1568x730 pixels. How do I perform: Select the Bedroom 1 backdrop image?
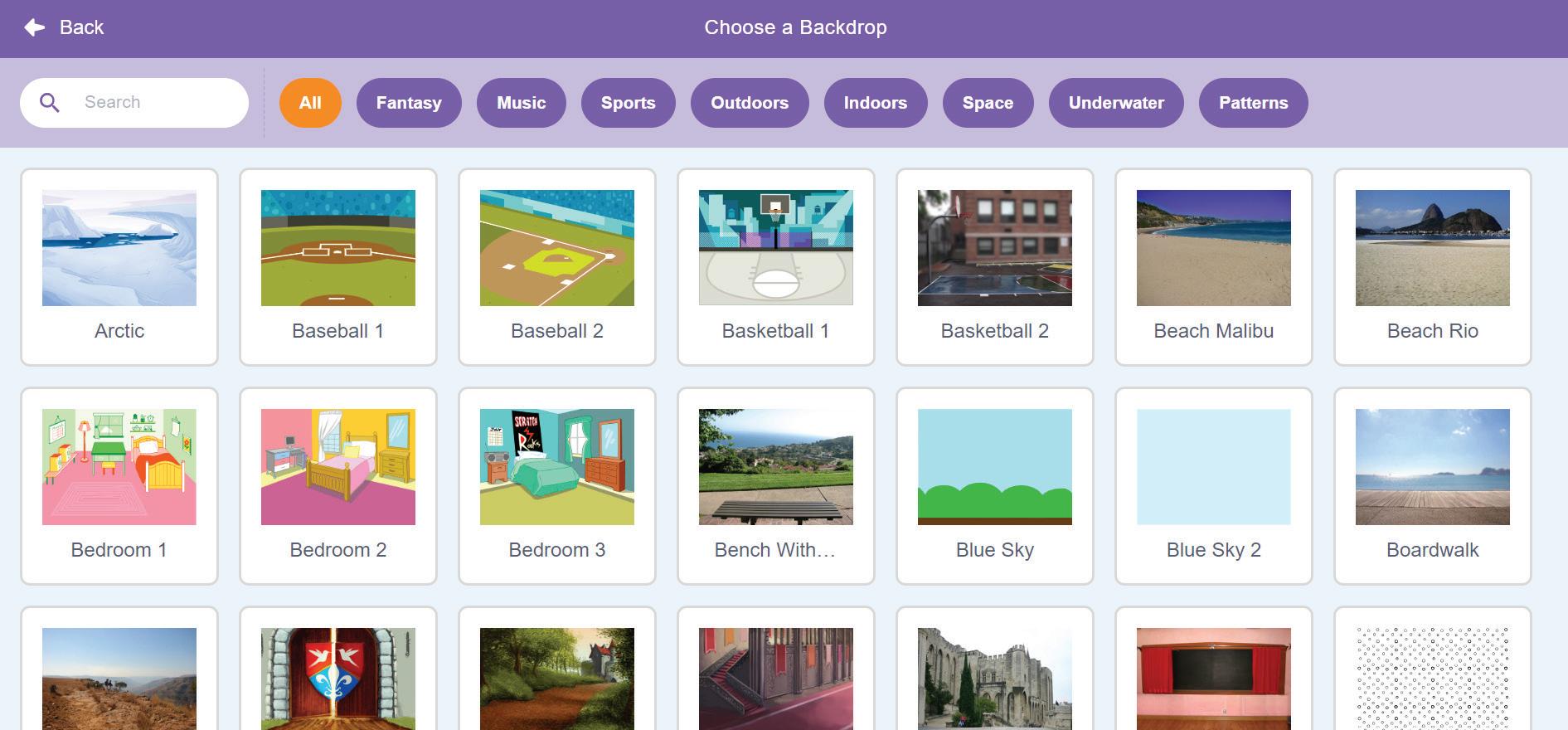pyautogui.click(x=119, y=467)
